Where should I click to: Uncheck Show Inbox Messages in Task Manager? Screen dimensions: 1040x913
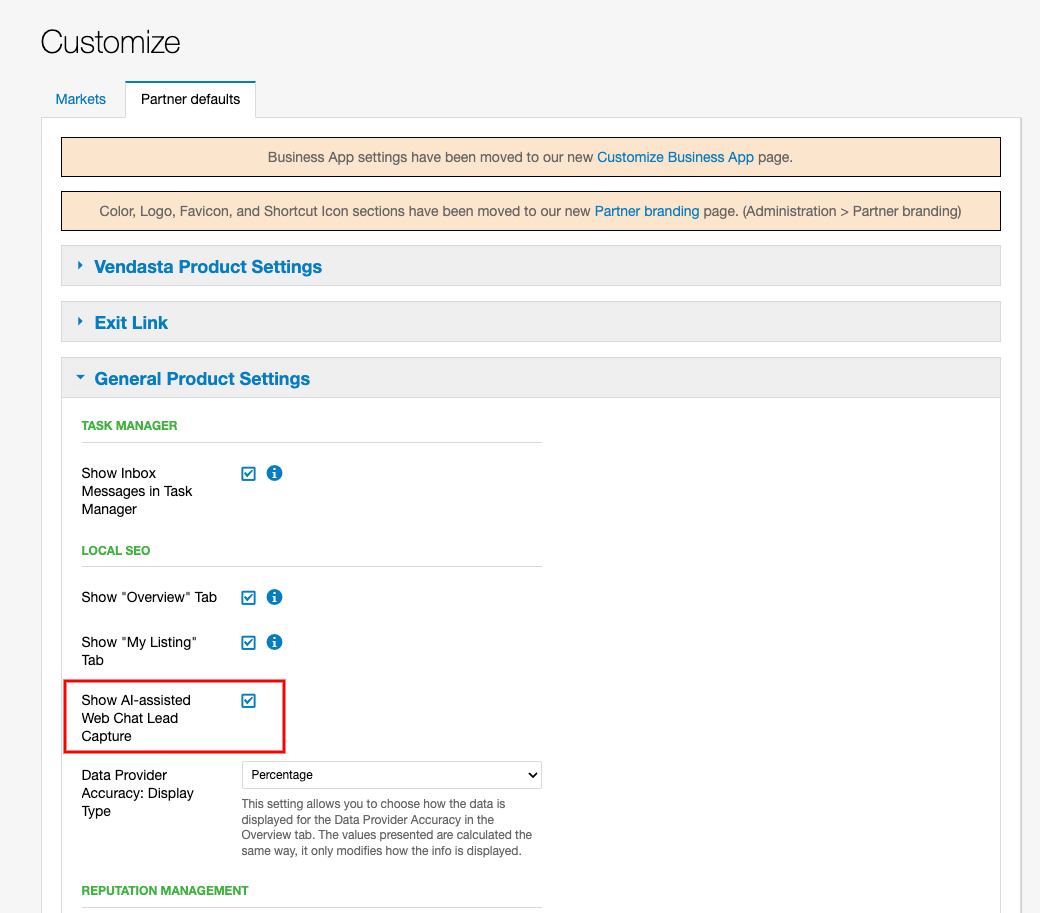tap(248, 473)
